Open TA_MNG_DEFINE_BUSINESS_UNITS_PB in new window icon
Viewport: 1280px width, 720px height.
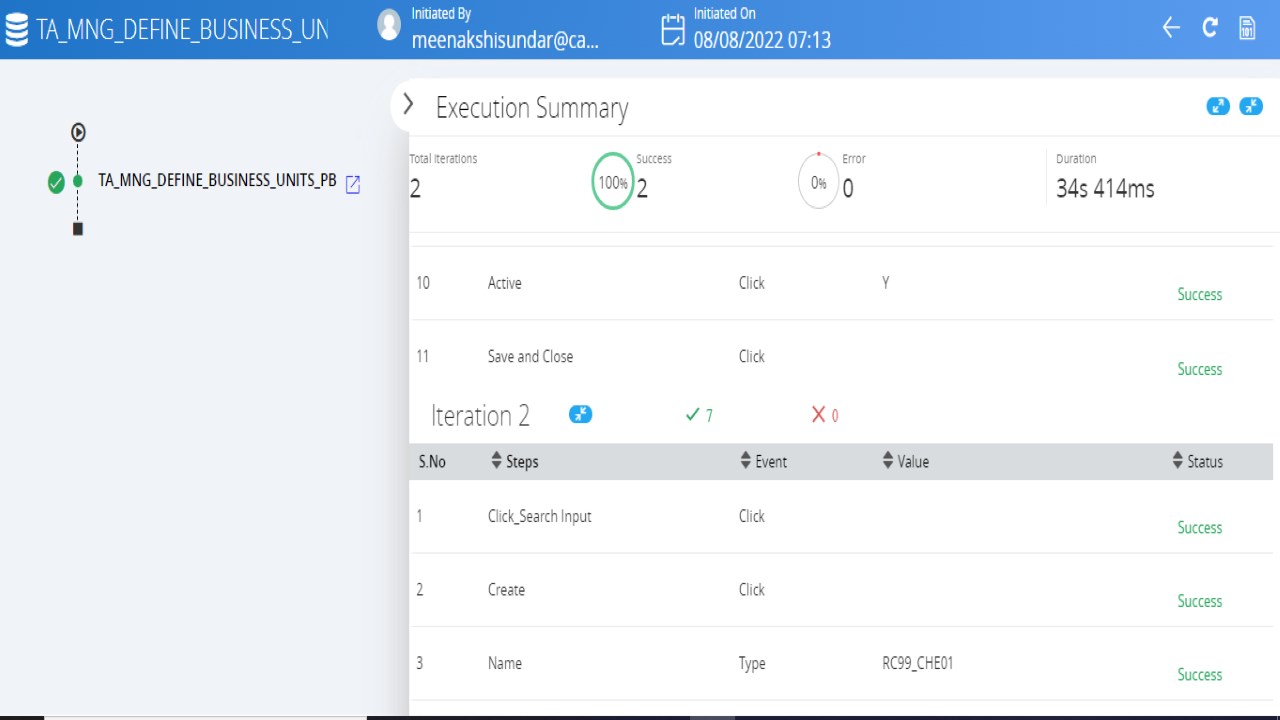click(353, 184)
